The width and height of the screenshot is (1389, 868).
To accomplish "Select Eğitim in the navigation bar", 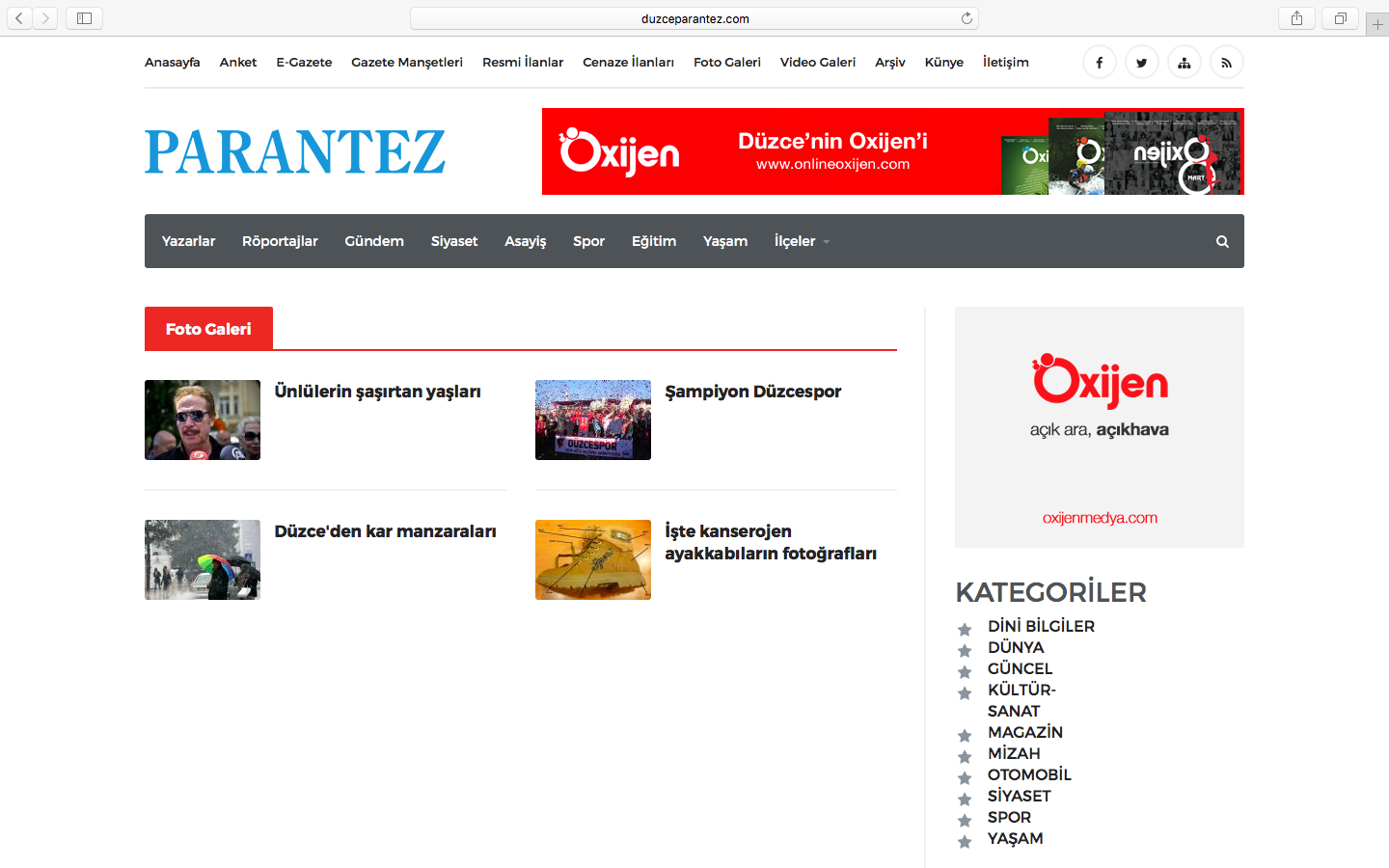I will [654, 241].
